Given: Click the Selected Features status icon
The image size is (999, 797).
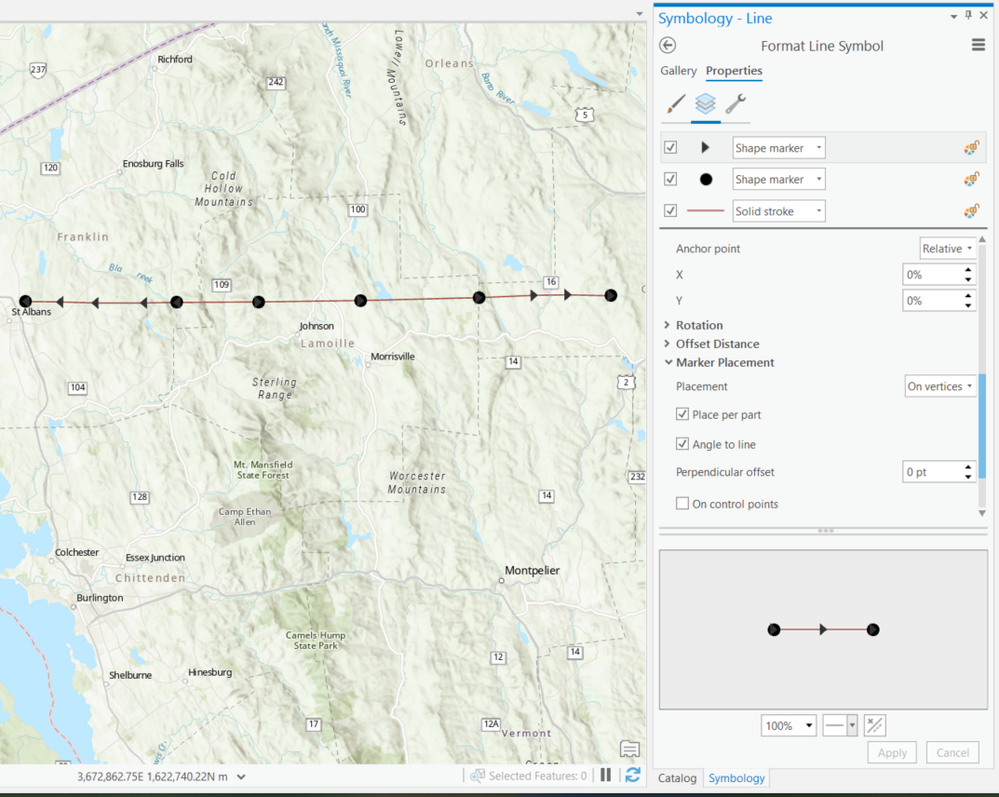Looking at the screenshot, I should click(x=477, y=776).
